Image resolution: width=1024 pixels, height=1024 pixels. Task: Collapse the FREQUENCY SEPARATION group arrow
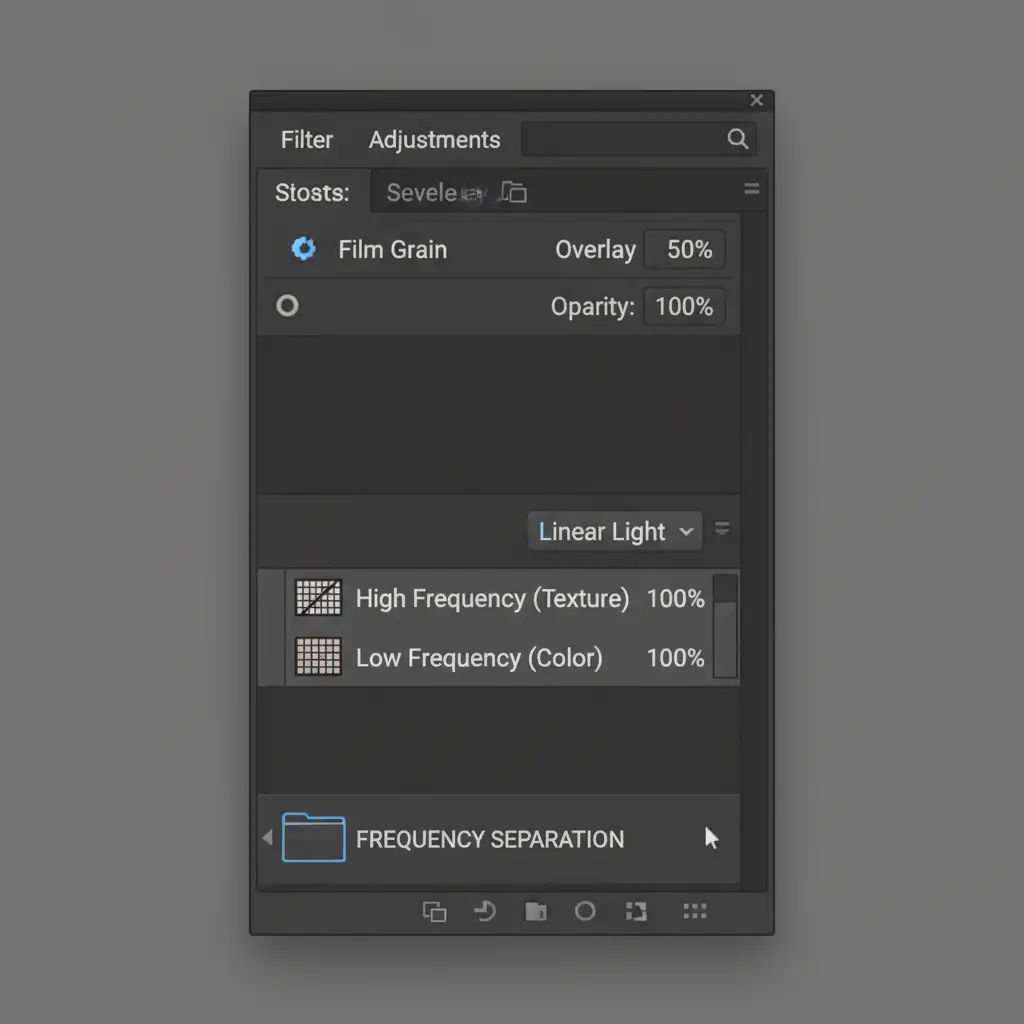pos(267,837)
